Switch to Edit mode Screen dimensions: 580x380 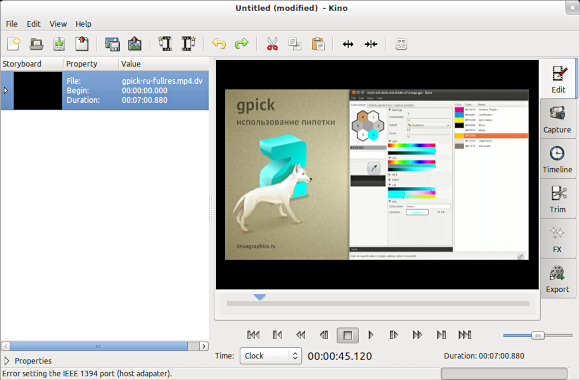click(558, 79)
